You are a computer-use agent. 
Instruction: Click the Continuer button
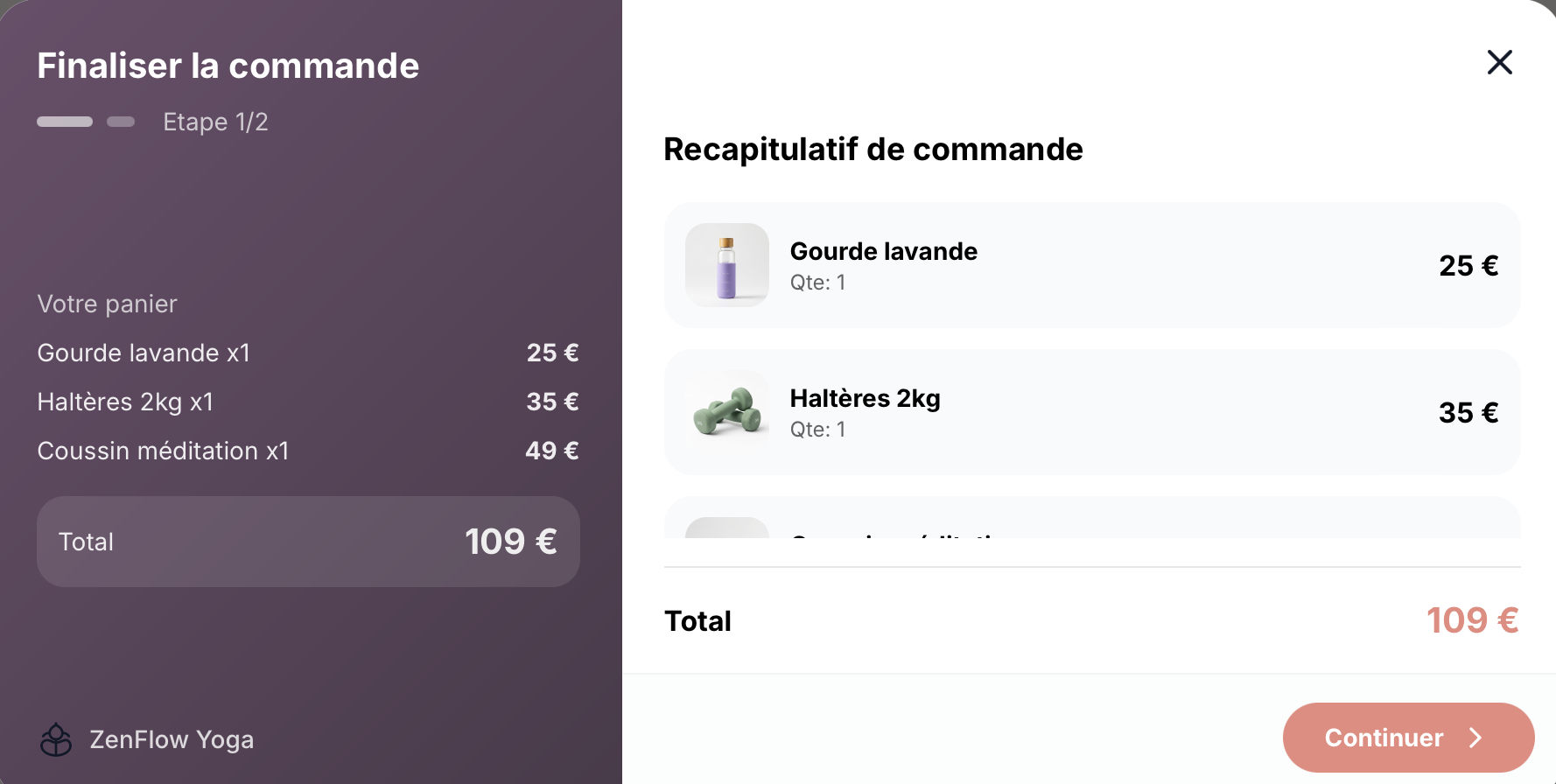point(1407,738)
